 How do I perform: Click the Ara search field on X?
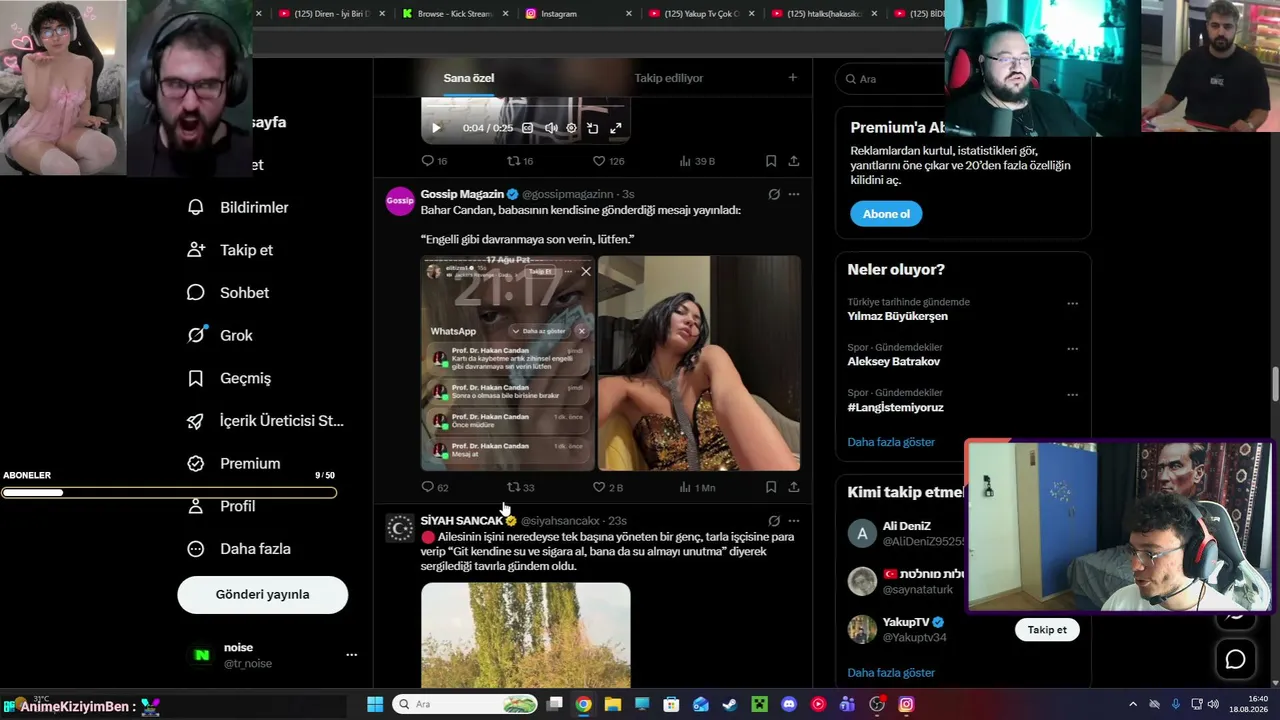(x=890, y=79)
